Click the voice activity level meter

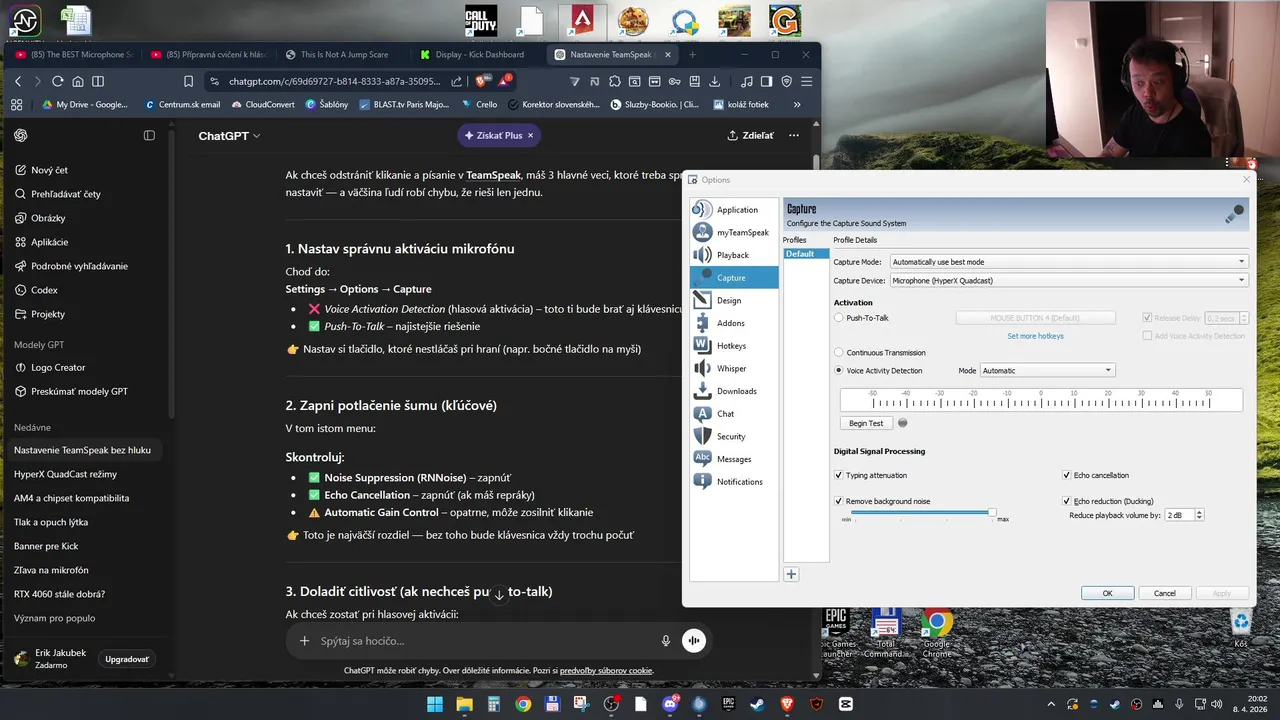tap(1041, 400)
